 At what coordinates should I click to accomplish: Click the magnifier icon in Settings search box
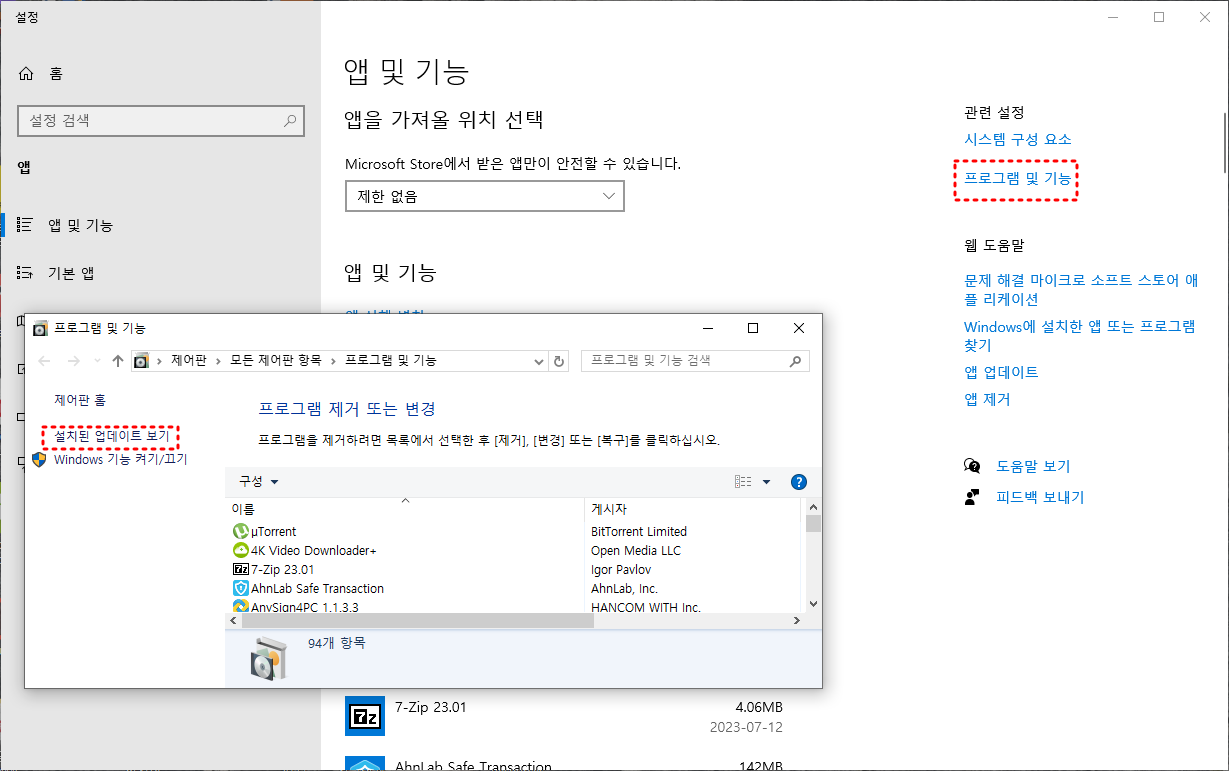pos(290,121)
